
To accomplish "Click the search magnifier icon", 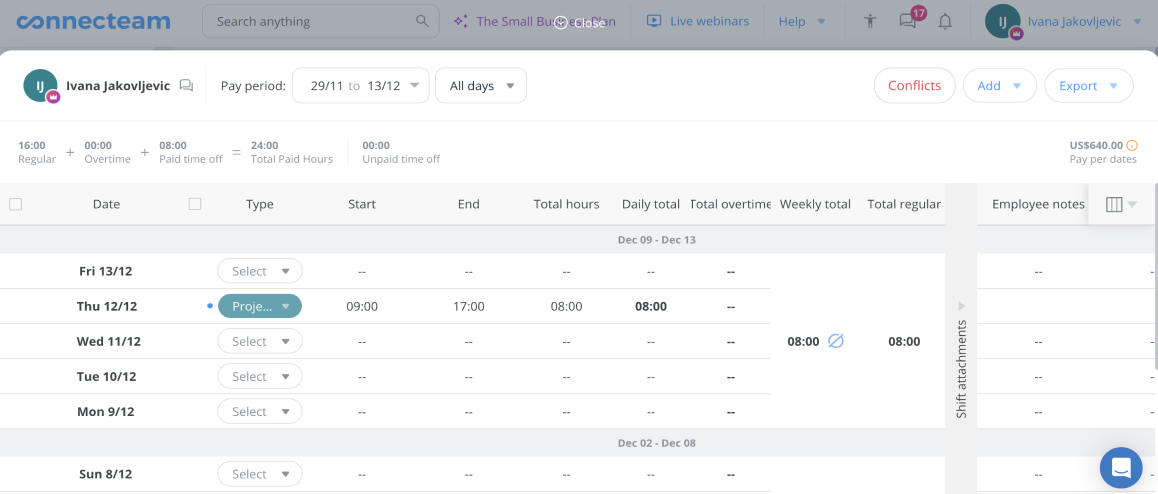I will coord(422,21).
